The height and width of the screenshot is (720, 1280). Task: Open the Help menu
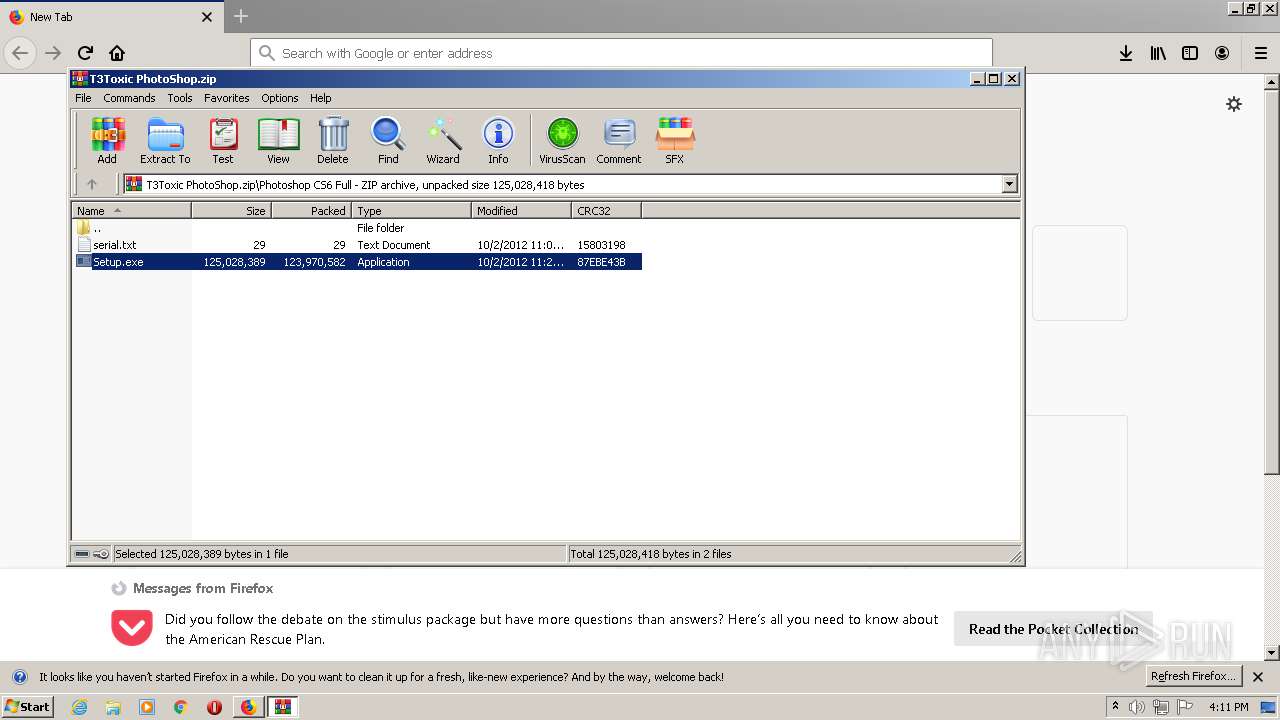pyautogui.click(x=320, y=98)
